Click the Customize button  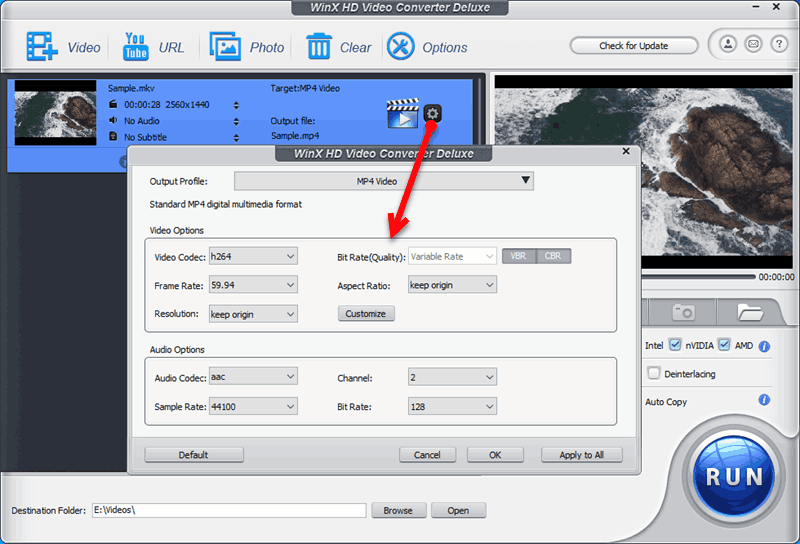(x=366, y=313)
